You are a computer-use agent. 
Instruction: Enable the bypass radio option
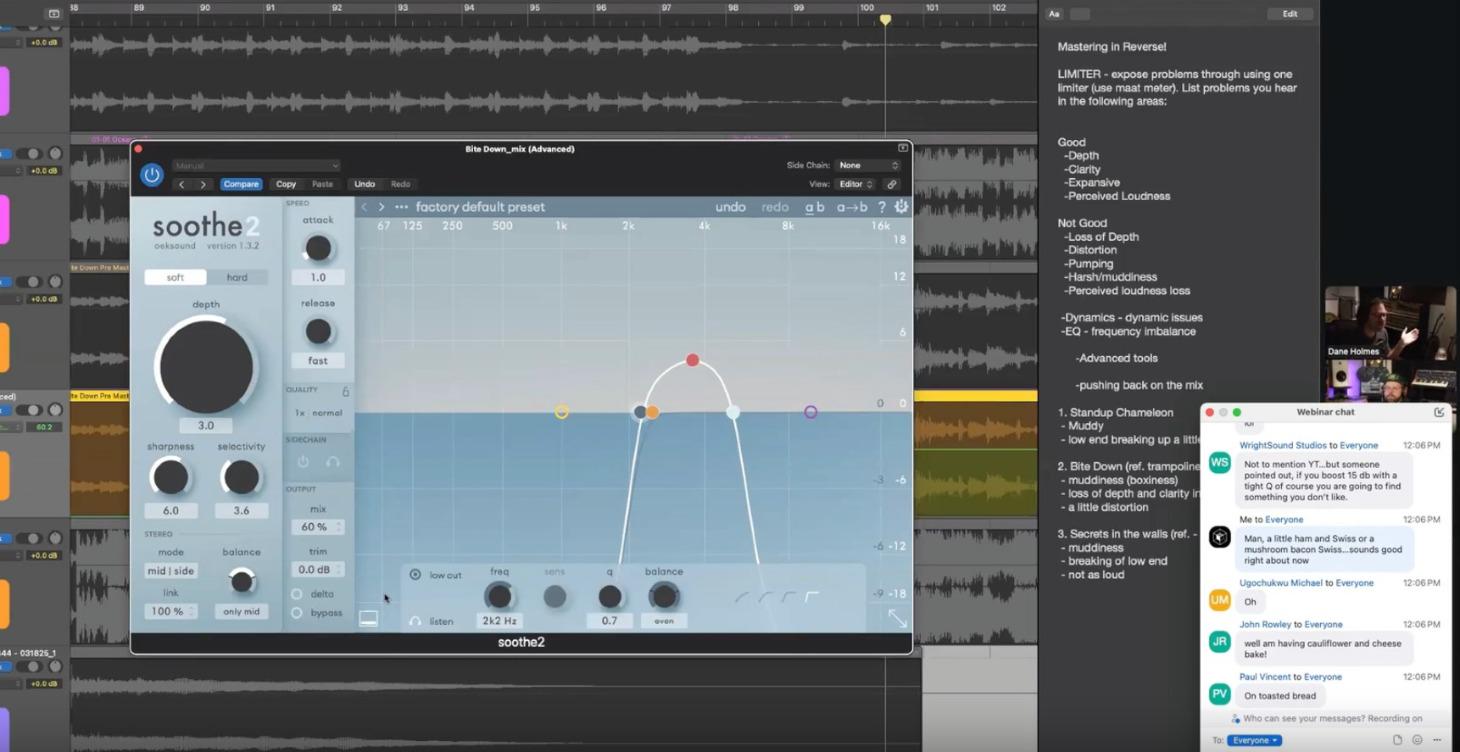click(297, 613)
